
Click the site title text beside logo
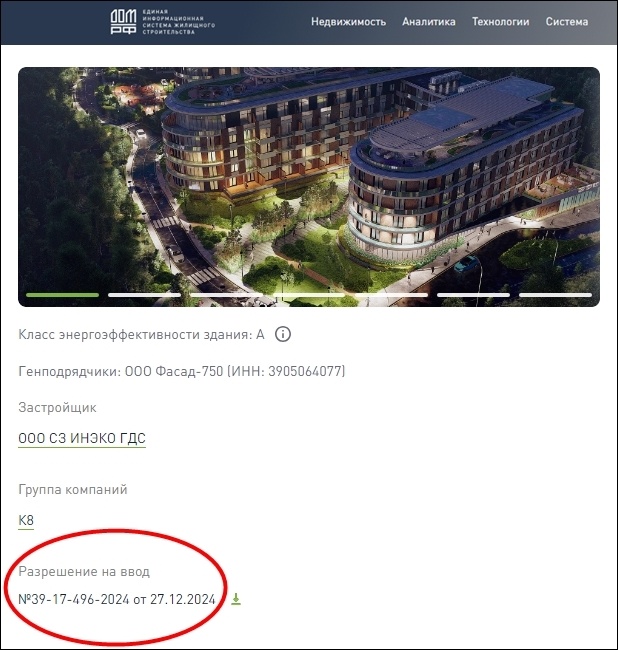click(x=179, y=22)
